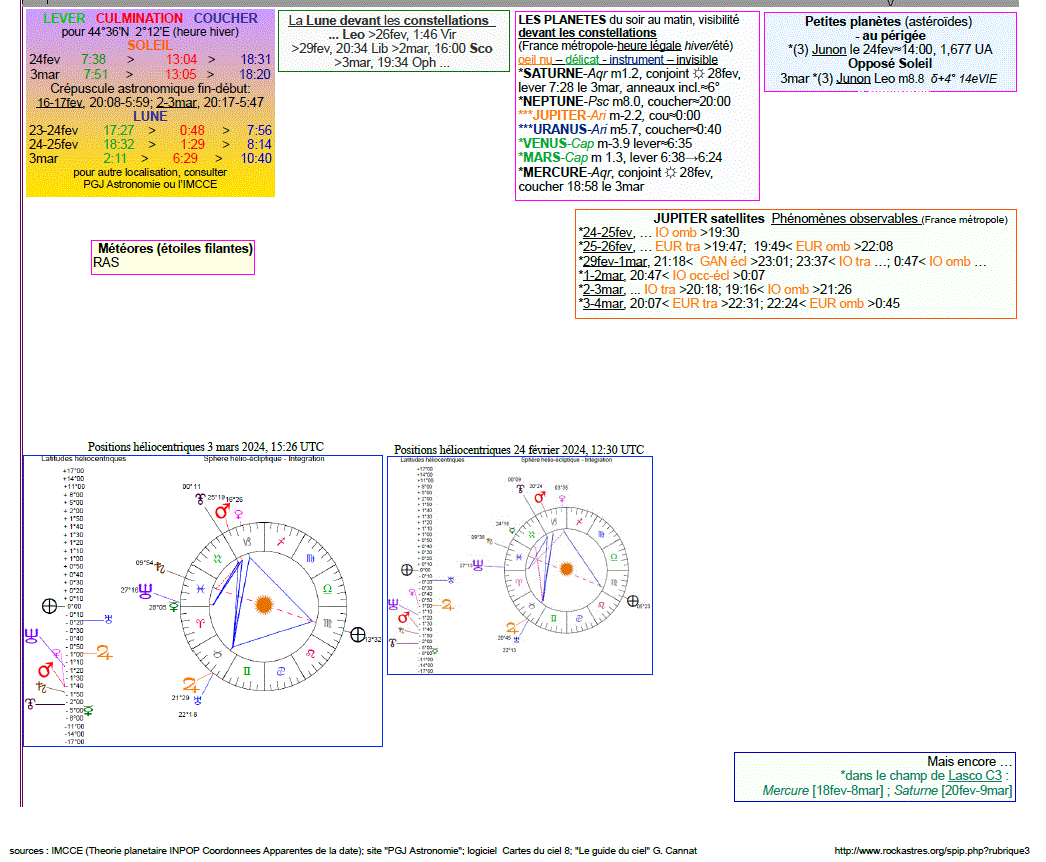Click green Gemini sign in 3 mars zodiac wheel

coord(247,671)
